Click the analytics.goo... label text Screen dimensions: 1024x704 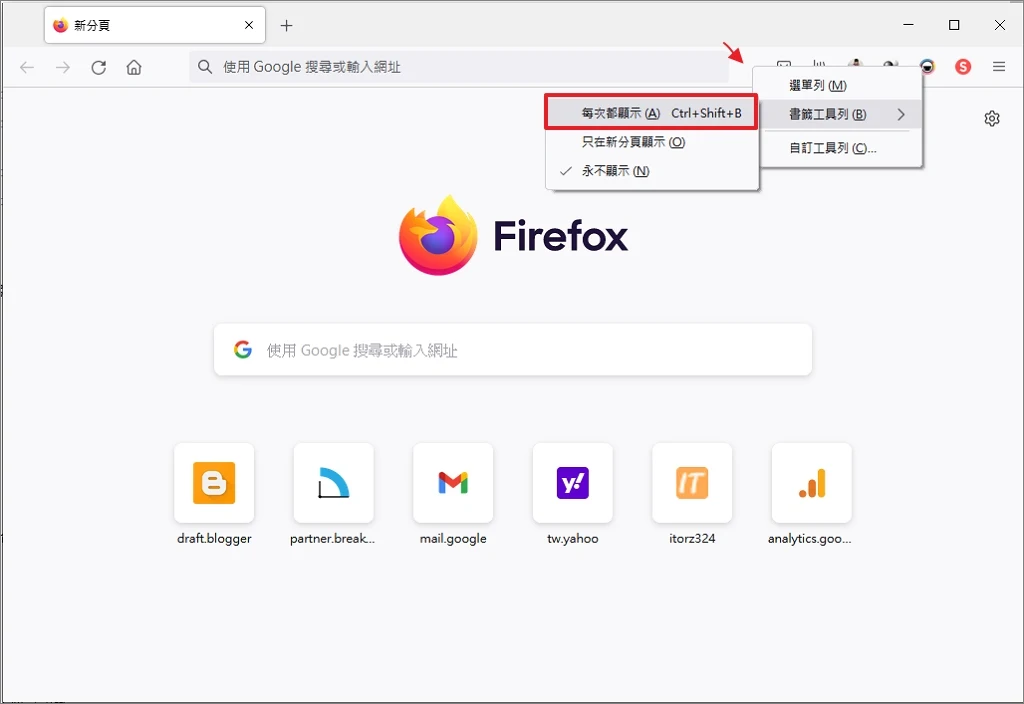point(810,539)
